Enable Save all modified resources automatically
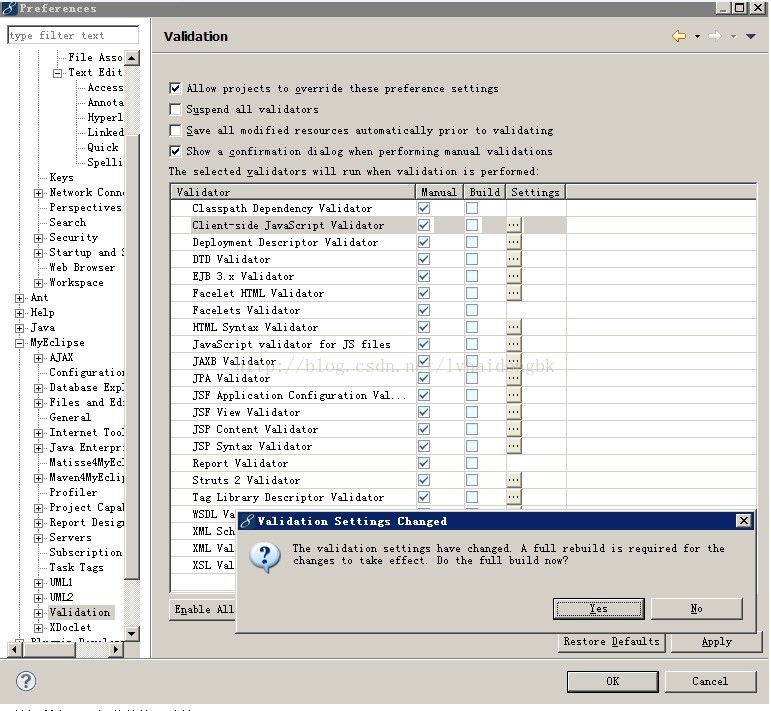771x711 pixels. point(175,130)
